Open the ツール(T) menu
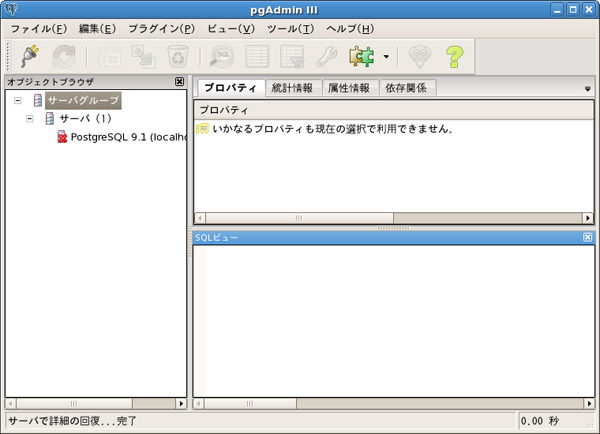This screenshot has height=434, width=600. [290, 29]
